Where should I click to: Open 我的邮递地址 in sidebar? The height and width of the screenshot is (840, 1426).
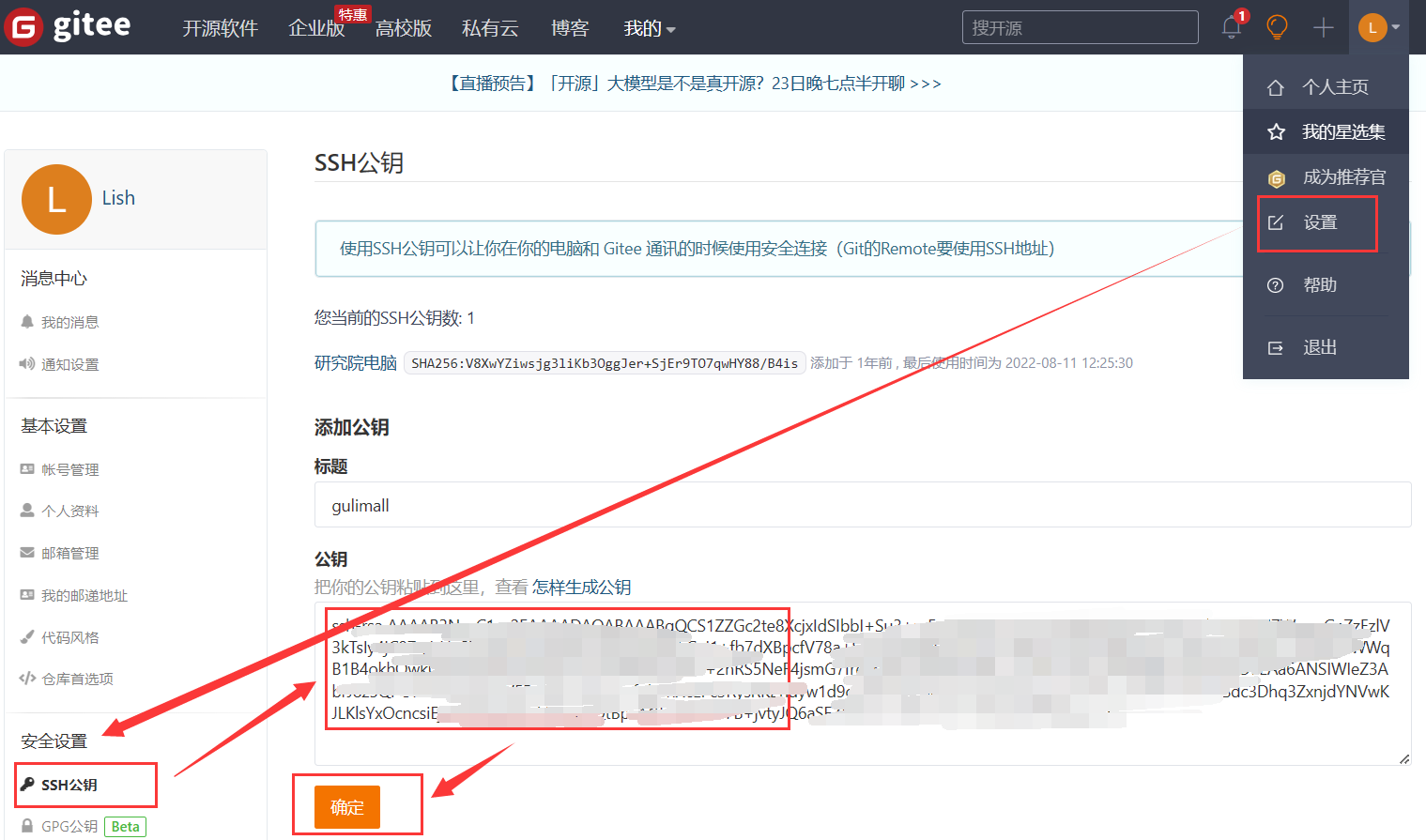pyautogui.click(x=84, y=595)
